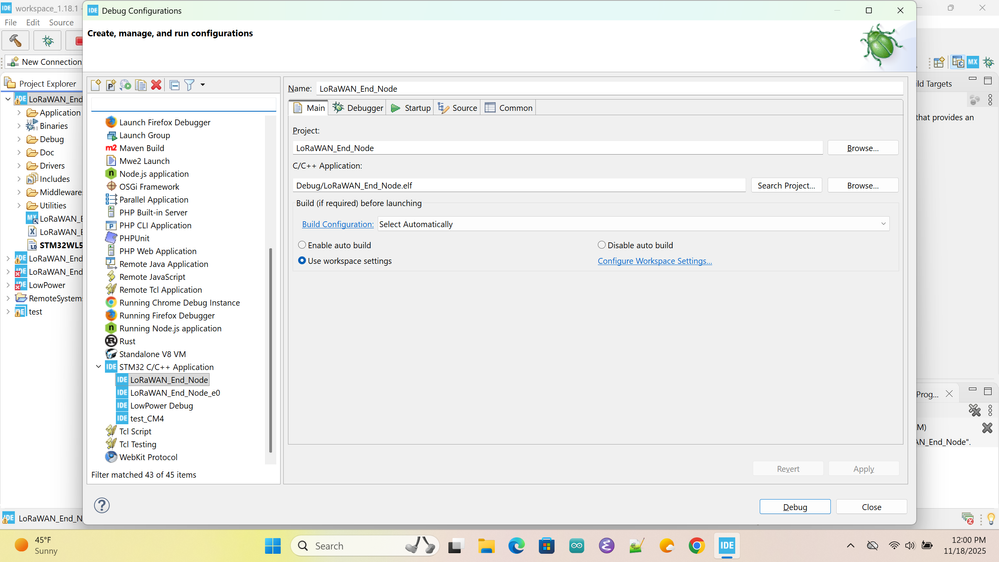Screen dimensions: 999x562
Task: Click the Debug button
Action: 794,507
